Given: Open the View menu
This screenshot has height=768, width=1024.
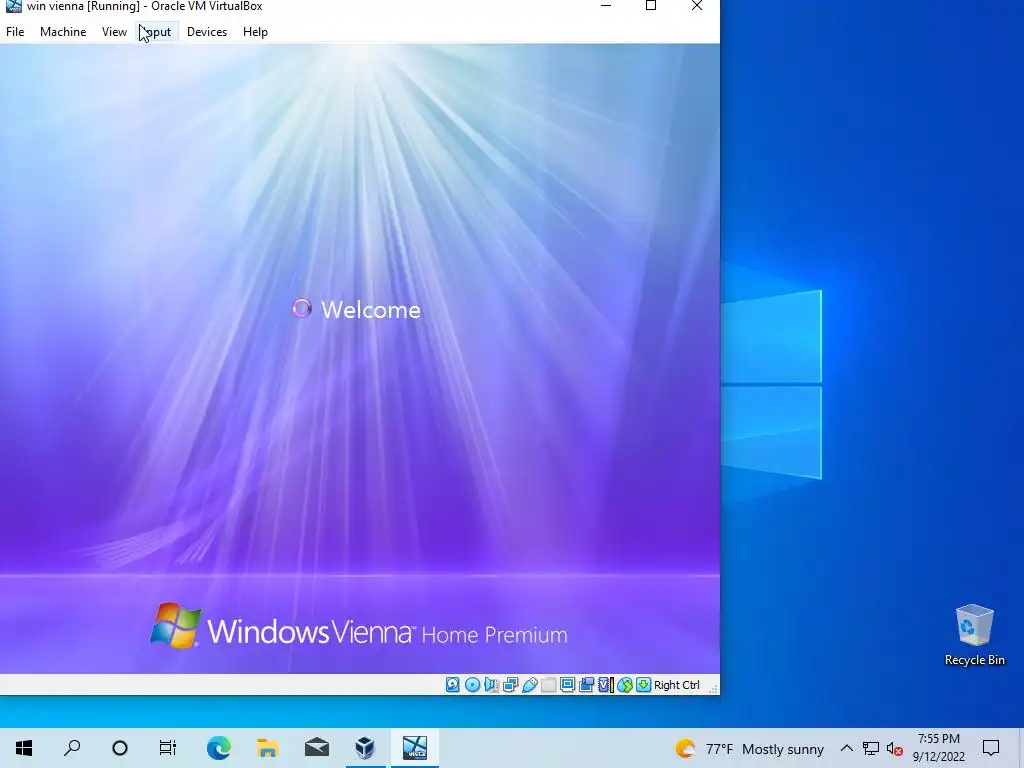Looking at the screenshot, I should [x=114, y=32].
